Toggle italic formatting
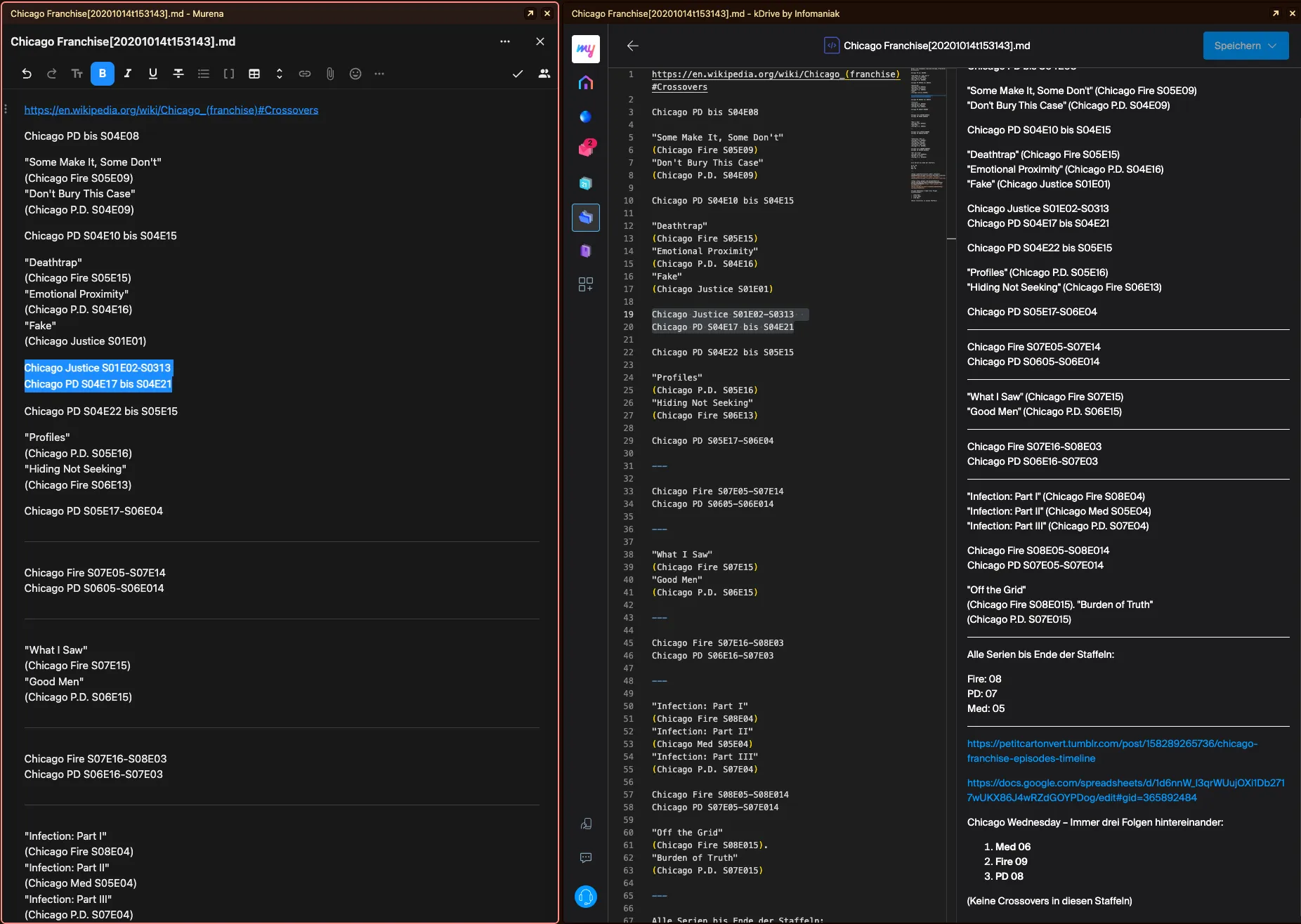The image size is (1301, 924). (x=128, y=74)
